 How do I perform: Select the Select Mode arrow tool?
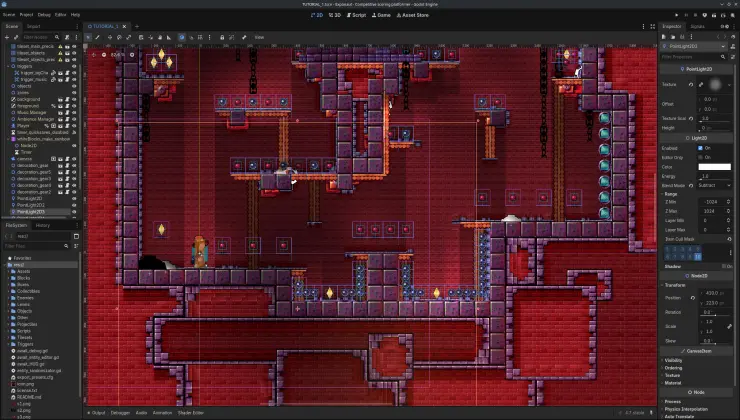(88, 37)
